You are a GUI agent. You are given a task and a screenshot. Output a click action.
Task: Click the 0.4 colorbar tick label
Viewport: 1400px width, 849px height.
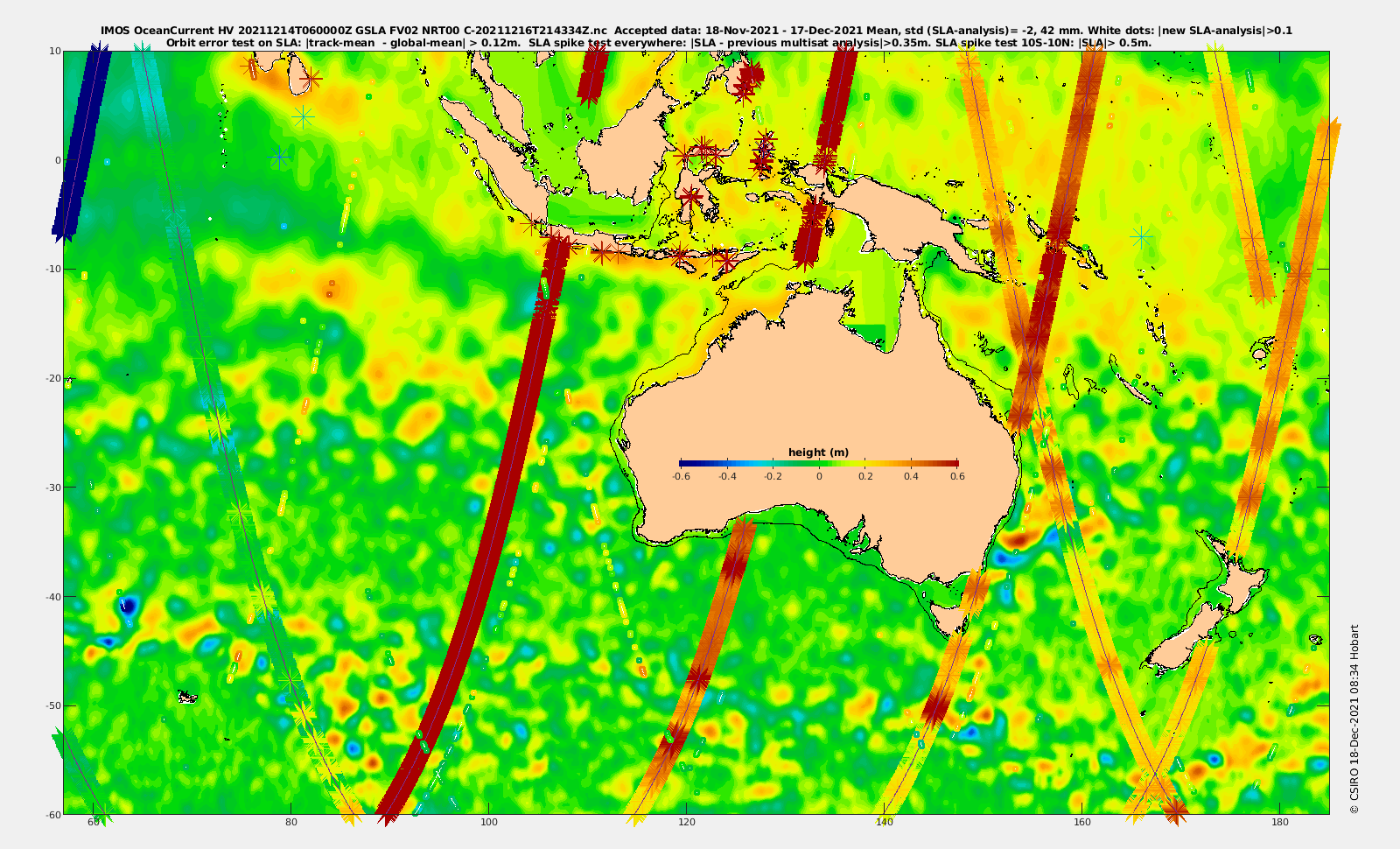click(x=912, y=477)
